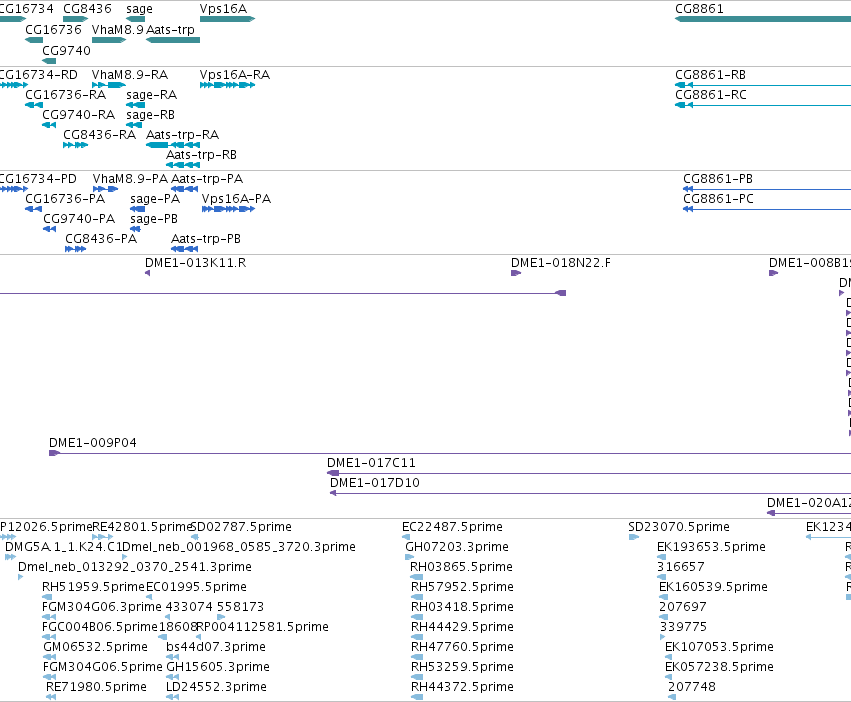851x702 pixels.
Task: Select EST RE71980.5prime
Action: click(51, 698)
